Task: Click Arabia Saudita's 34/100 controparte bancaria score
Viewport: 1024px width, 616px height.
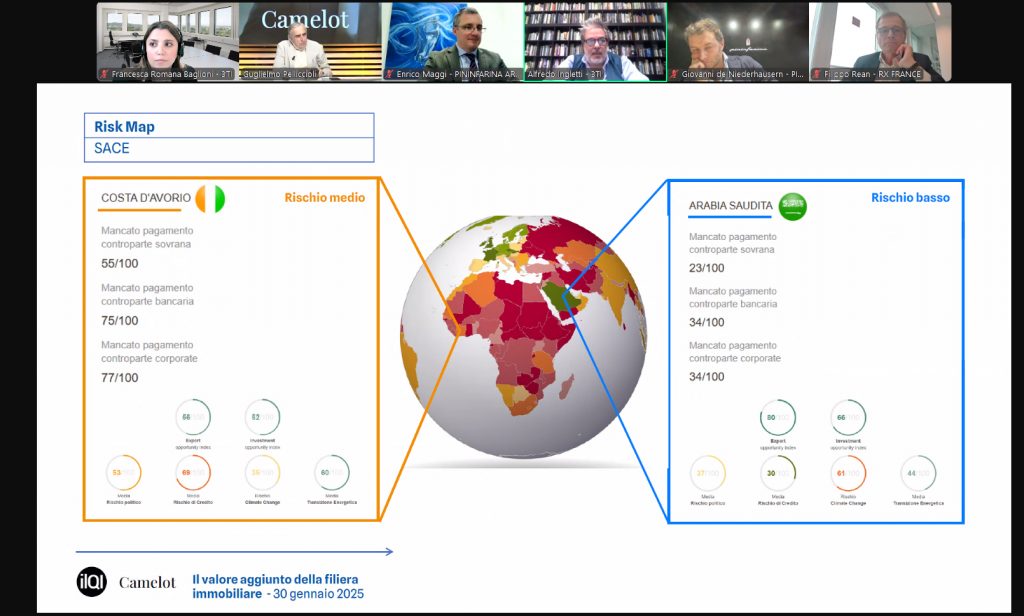Action: (x=707, y=322)
